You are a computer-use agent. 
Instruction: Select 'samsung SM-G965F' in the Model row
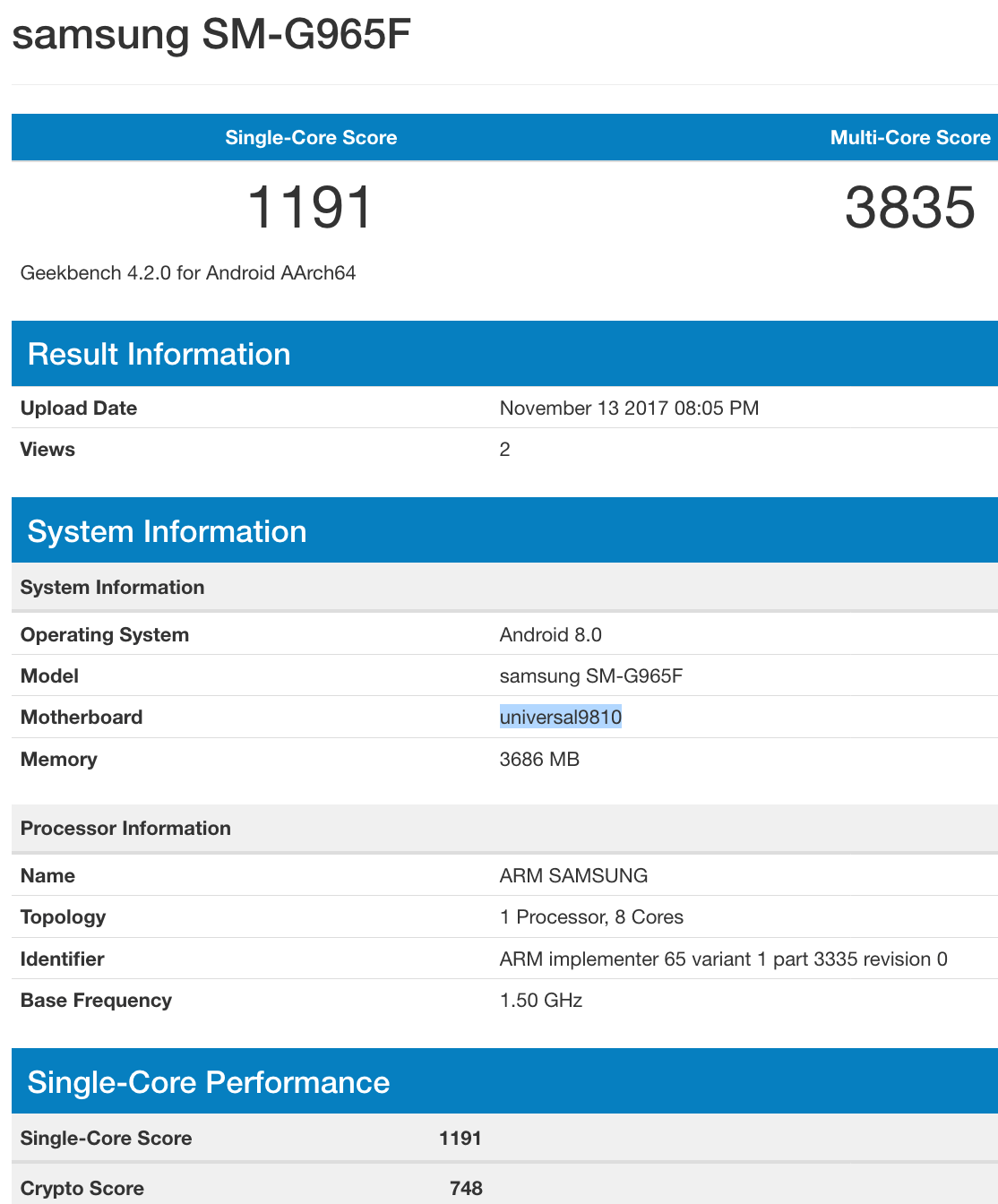[x=591, y=676]
